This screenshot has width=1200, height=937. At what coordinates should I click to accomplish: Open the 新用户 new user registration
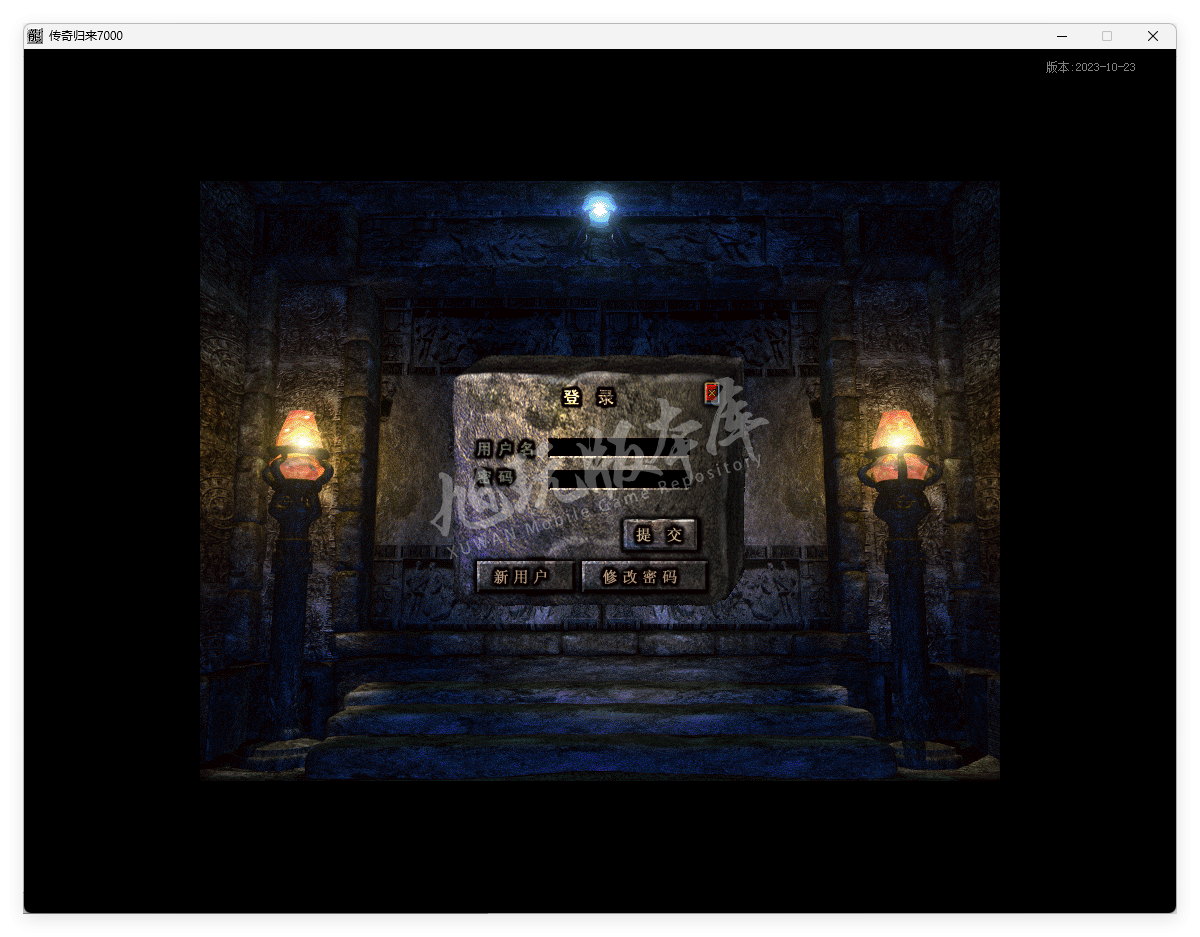524,577
